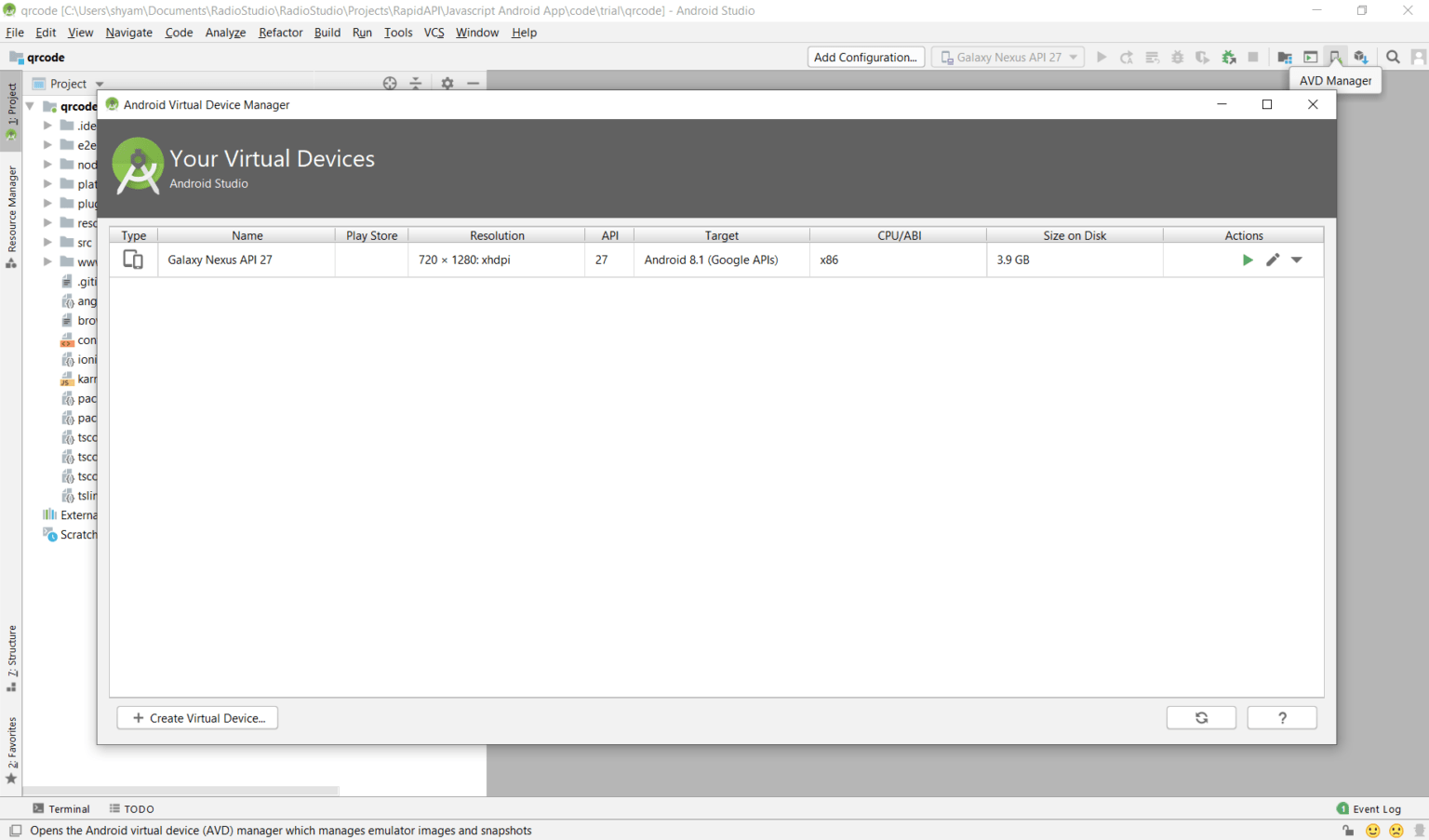
Task: Open the Galaxy Nexus API 27 device selector
Action: (1008, 58)
